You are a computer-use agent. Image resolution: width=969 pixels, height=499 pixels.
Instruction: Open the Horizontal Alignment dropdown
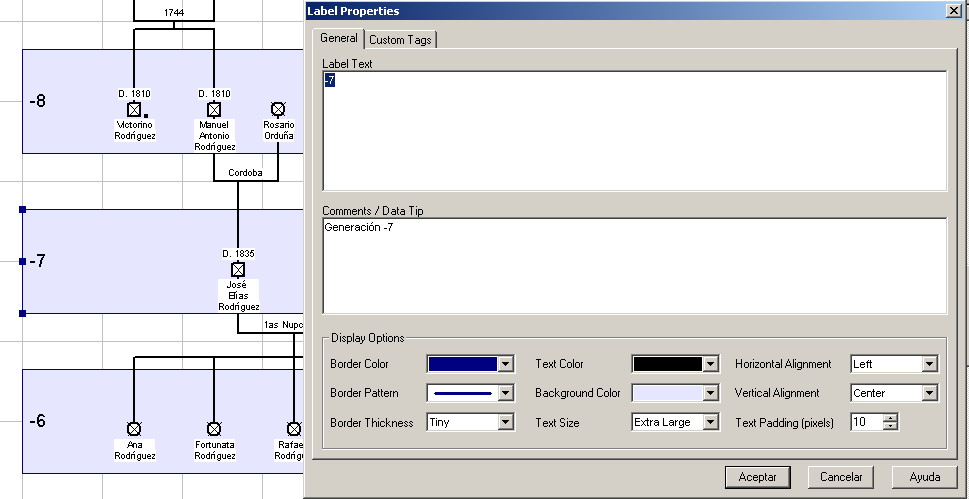(x=929, y=365)
